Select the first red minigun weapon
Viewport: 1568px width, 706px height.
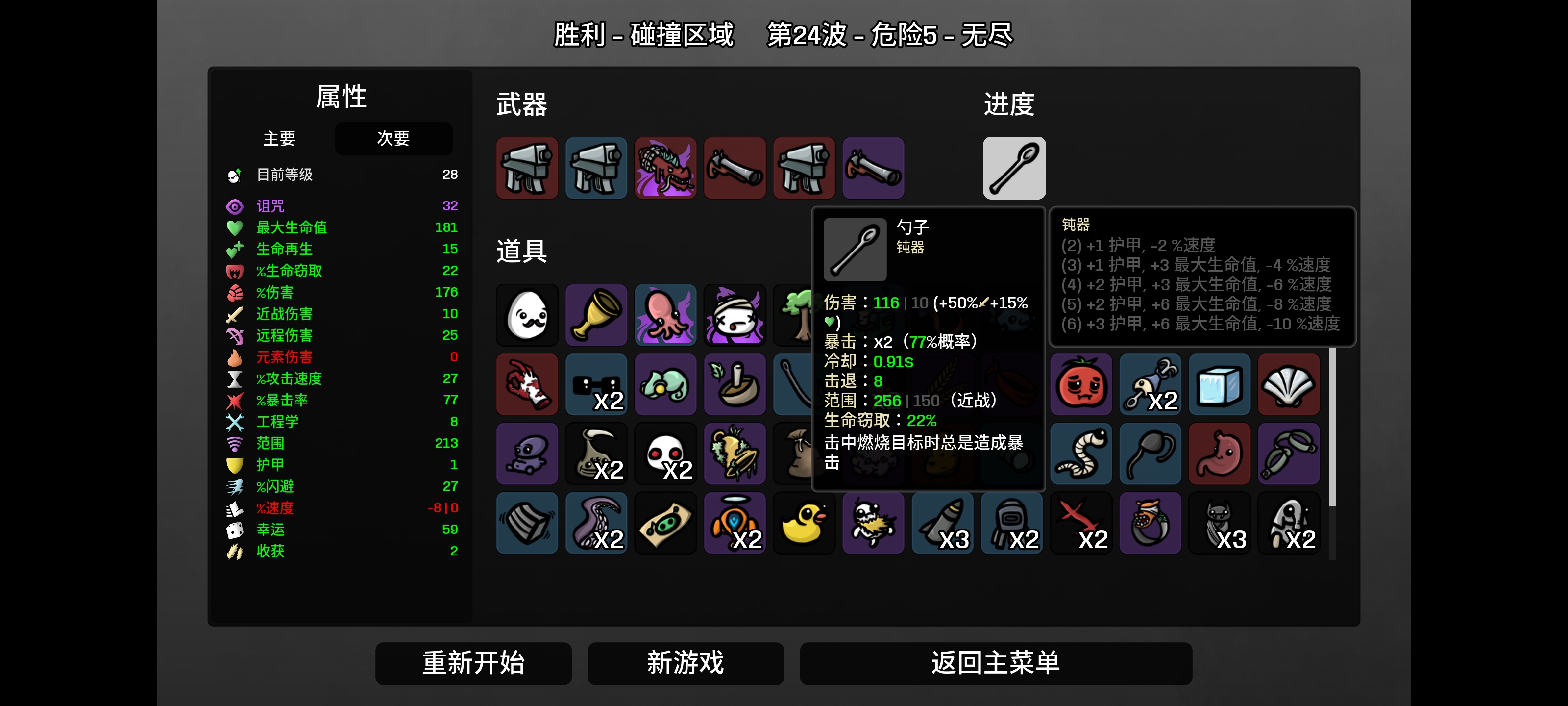[x=527, y=168]
